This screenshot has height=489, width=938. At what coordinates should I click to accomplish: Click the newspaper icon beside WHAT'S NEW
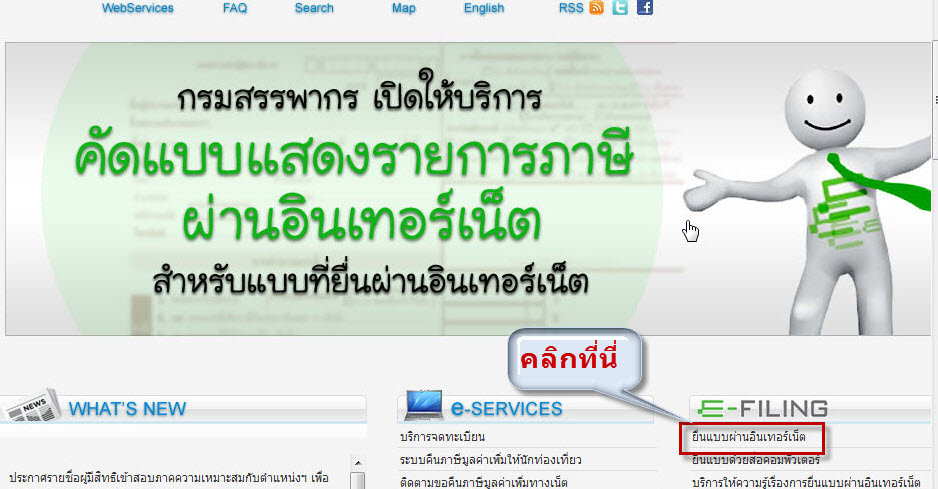coord(31,405)
